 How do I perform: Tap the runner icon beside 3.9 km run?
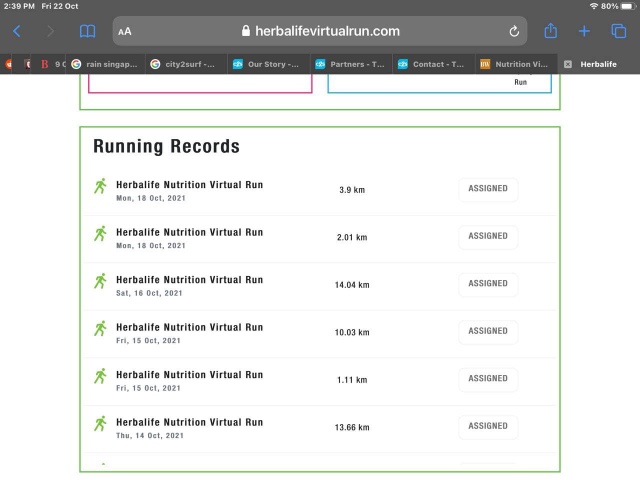(x=100, y=186)
